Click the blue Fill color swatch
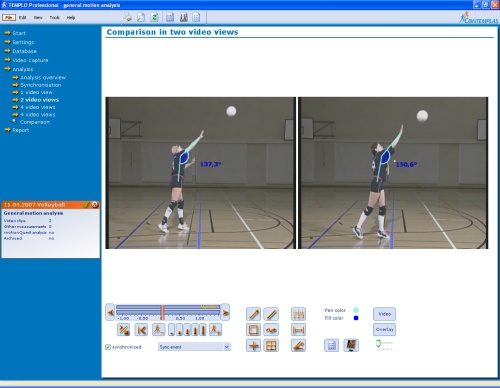Screen dimensions: 500x388 pyautogui.click(x=356, y=318)
